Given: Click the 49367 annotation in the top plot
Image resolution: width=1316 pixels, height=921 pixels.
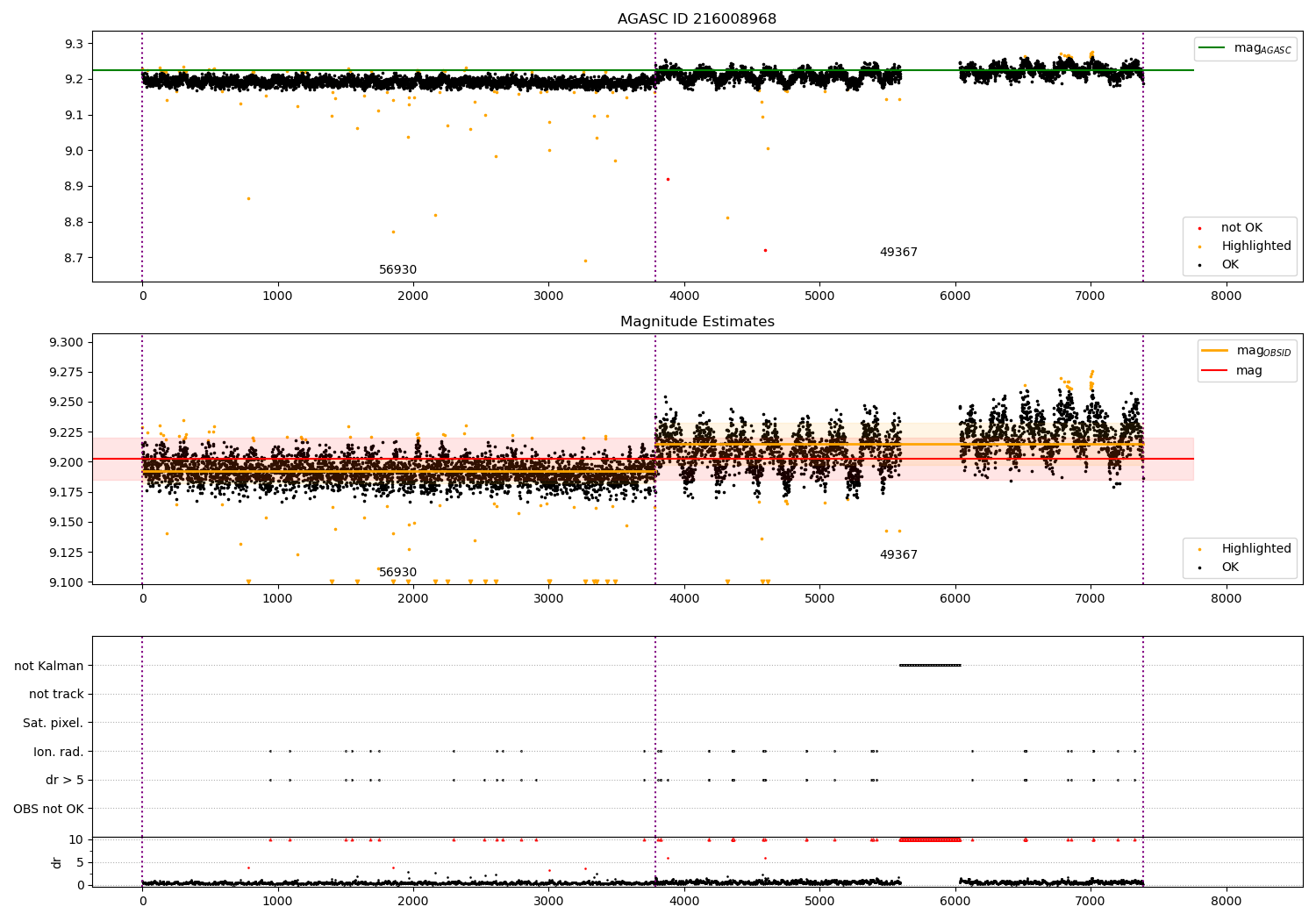Looking at the screenshot, I should [x=898, y=253].
